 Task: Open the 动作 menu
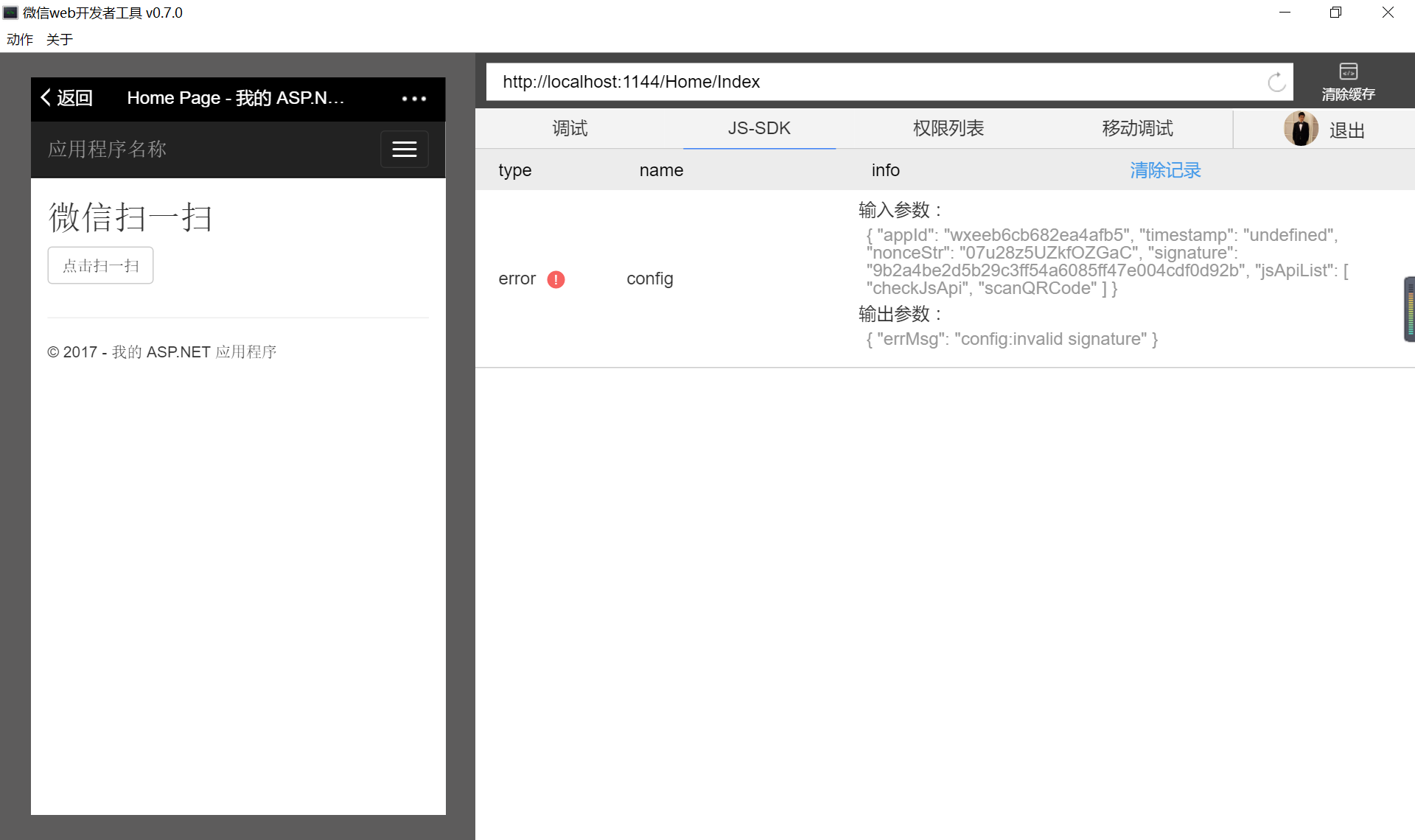coord(20,39)
